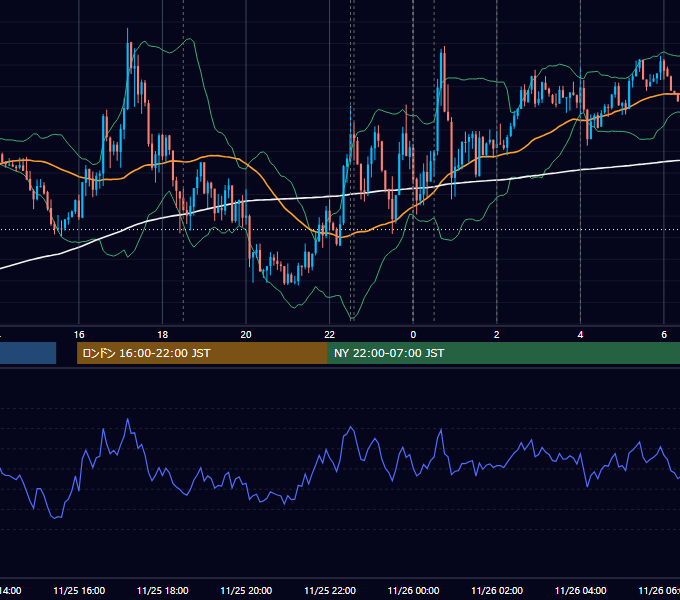
Task: Click the '6' hour label on price chart axis
Action: (x=664, y=335)
